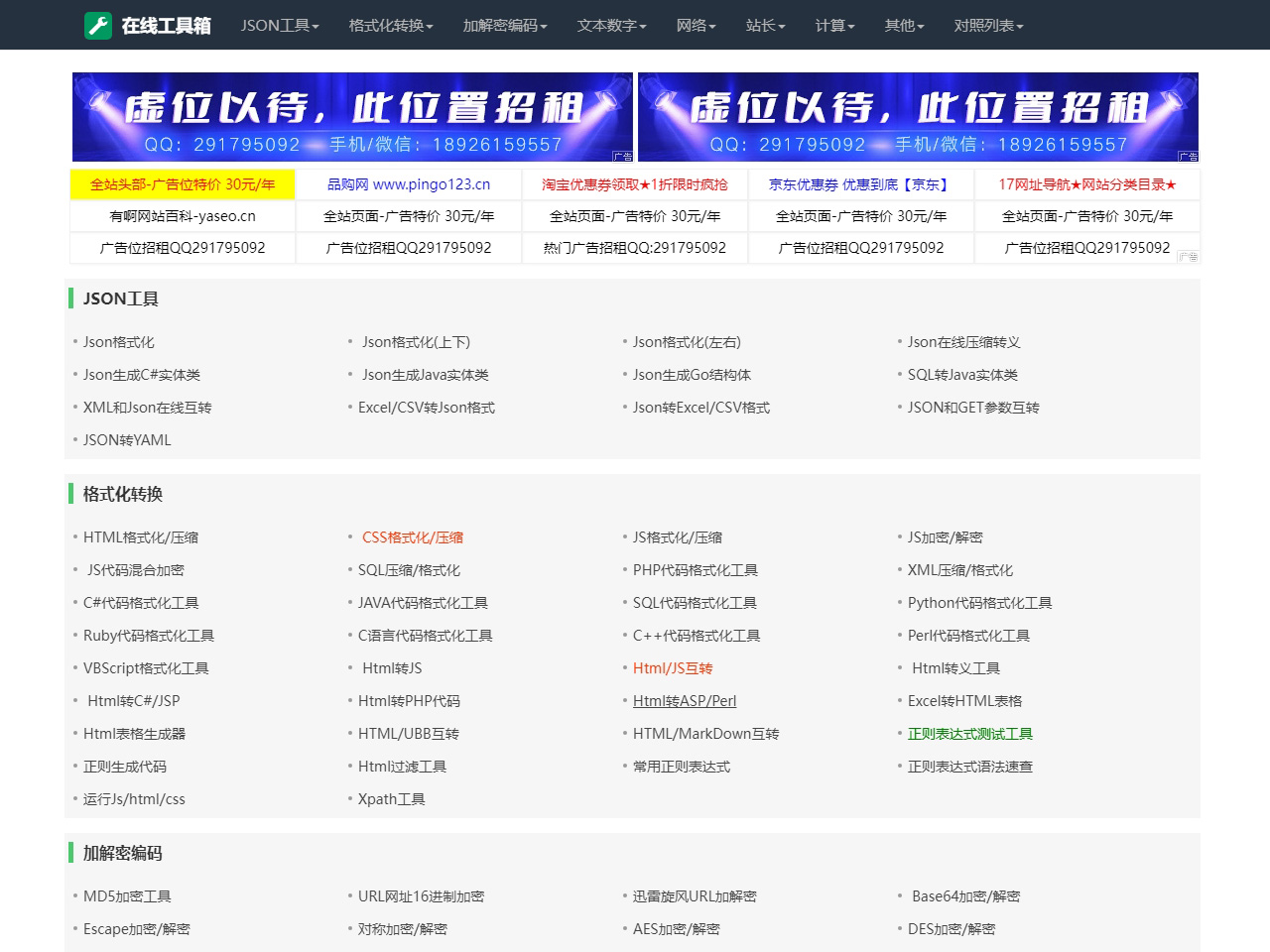Select 其他 in the top menu
Image resolution: width=1270 pixels, height=952 pixels.
pos(902,26)
